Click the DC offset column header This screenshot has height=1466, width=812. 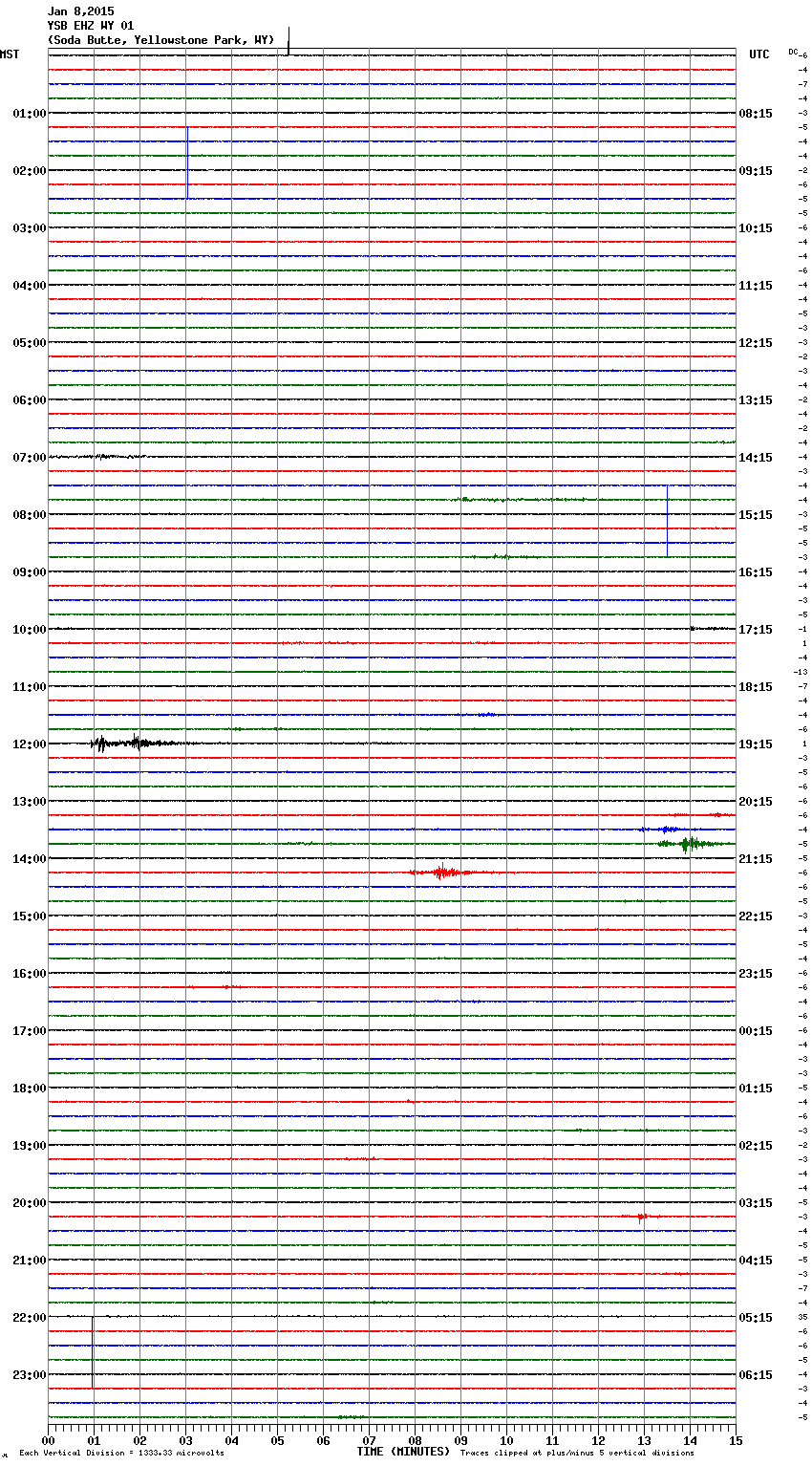[793, 52]
